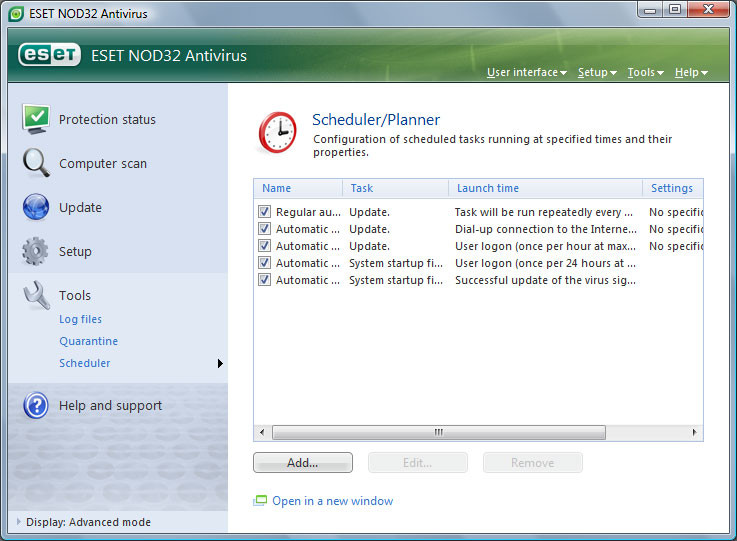Uncheck the Regular au... task checkbox
Image resolution: width=737 pixels, height=541 pixels.
pos(265,212)
